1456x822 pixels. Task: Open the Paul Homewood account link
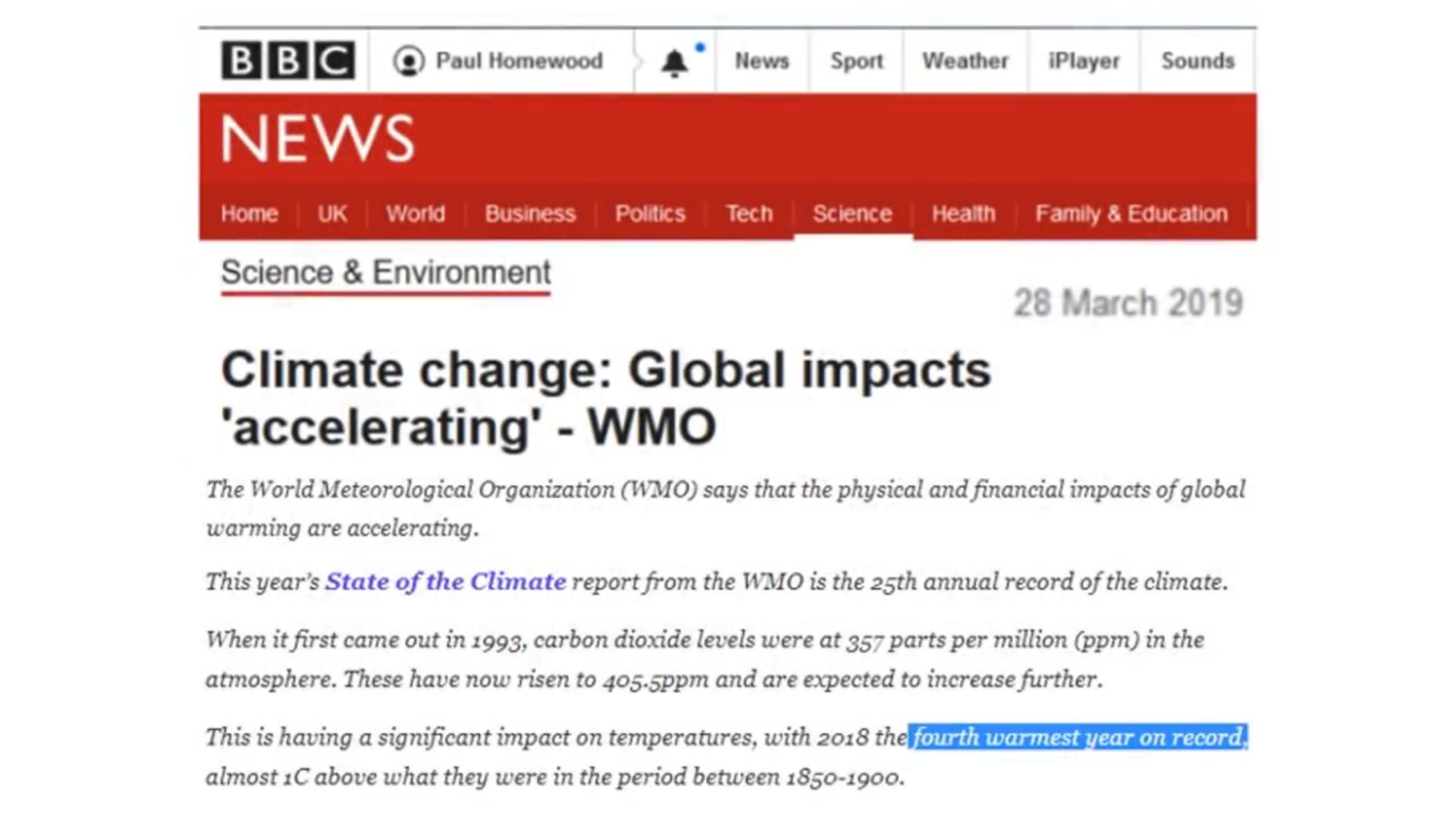click(x=518, y=62)
